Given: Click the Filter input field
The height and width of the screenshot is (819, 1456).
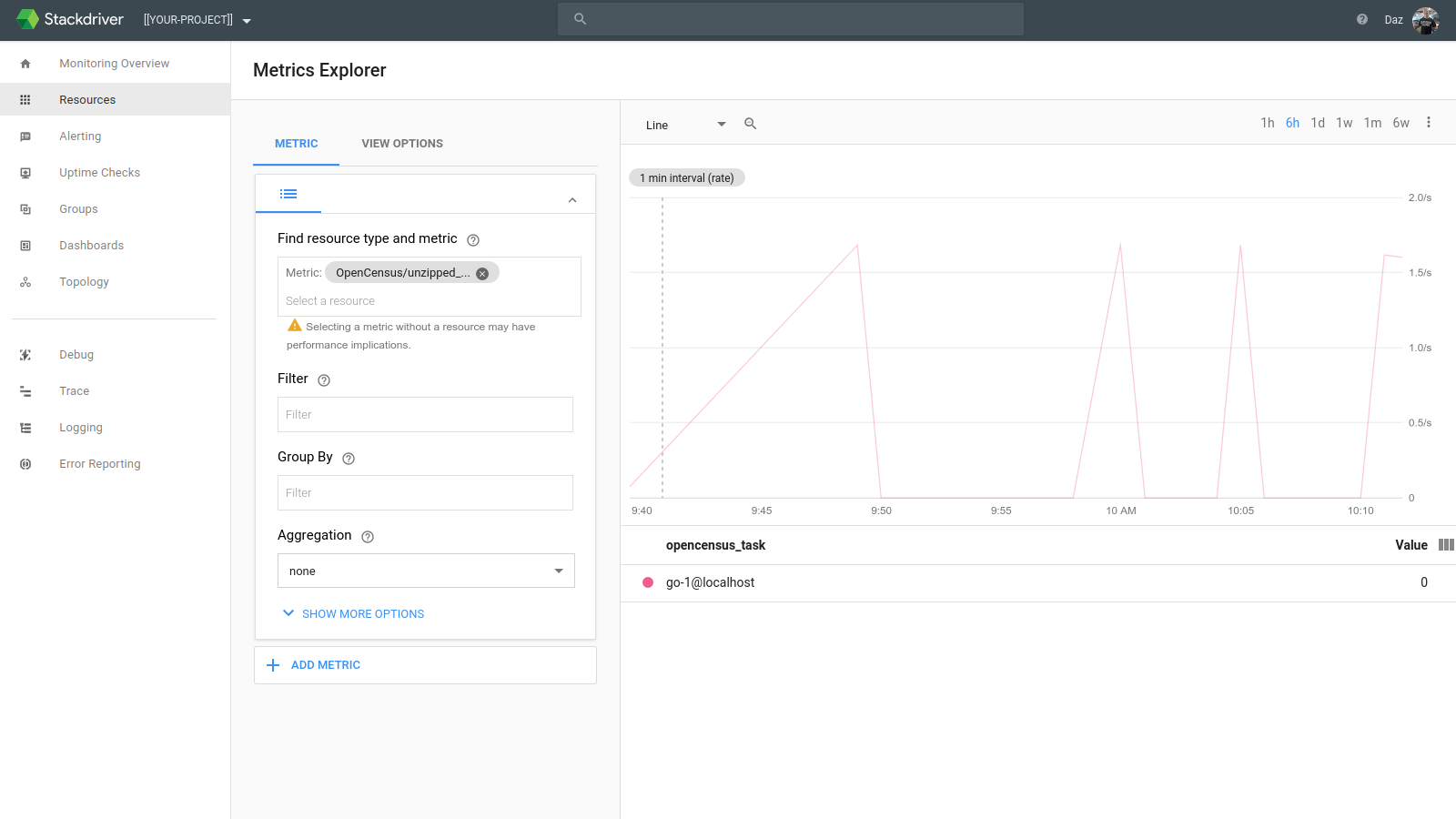Looking at the screenshot, I should (425, 415).
